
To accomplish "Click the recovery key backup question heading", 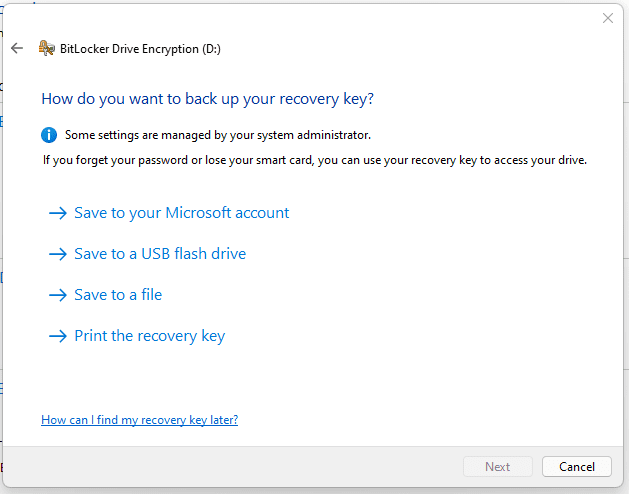I will pos(207,99).
